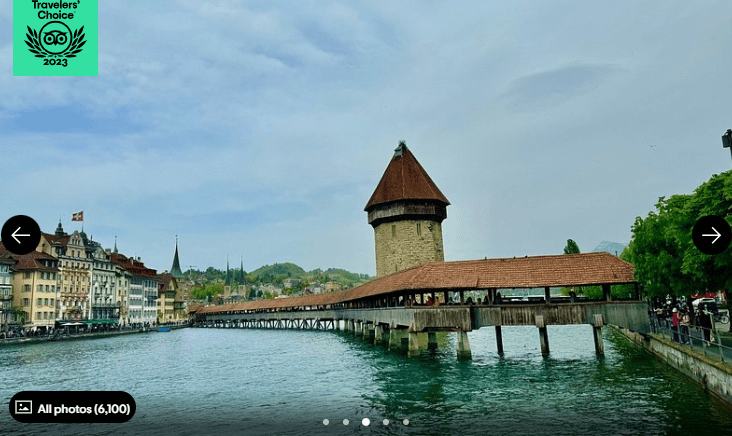
Task: Switch to the fourth carousel dot
Action: click(x=386, y=422)
